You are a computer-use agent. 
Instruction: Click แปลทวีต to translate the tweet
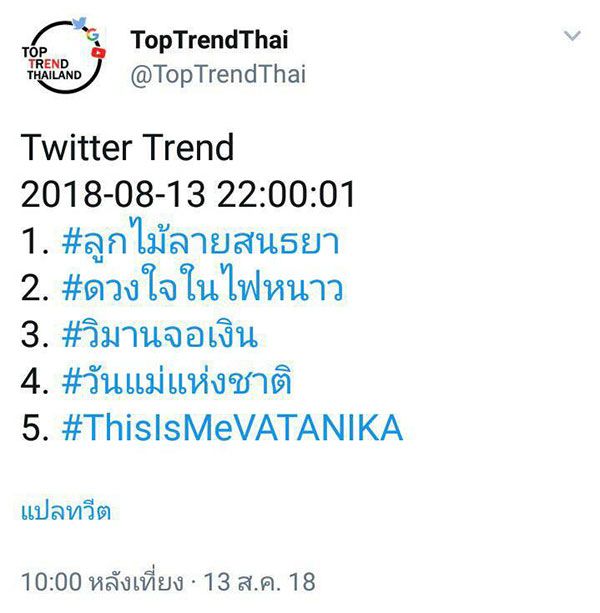(66, 512)
